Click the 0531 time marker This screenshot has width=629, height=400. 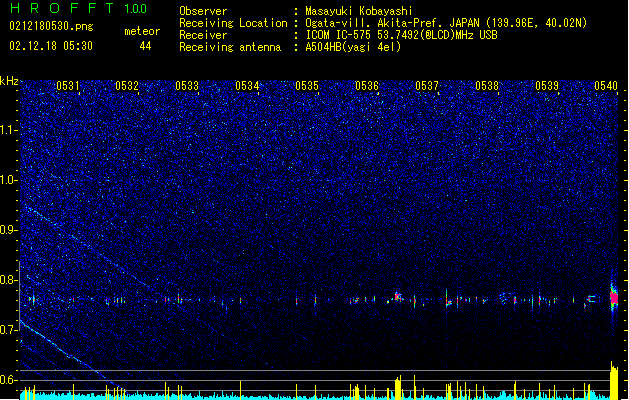67,86
